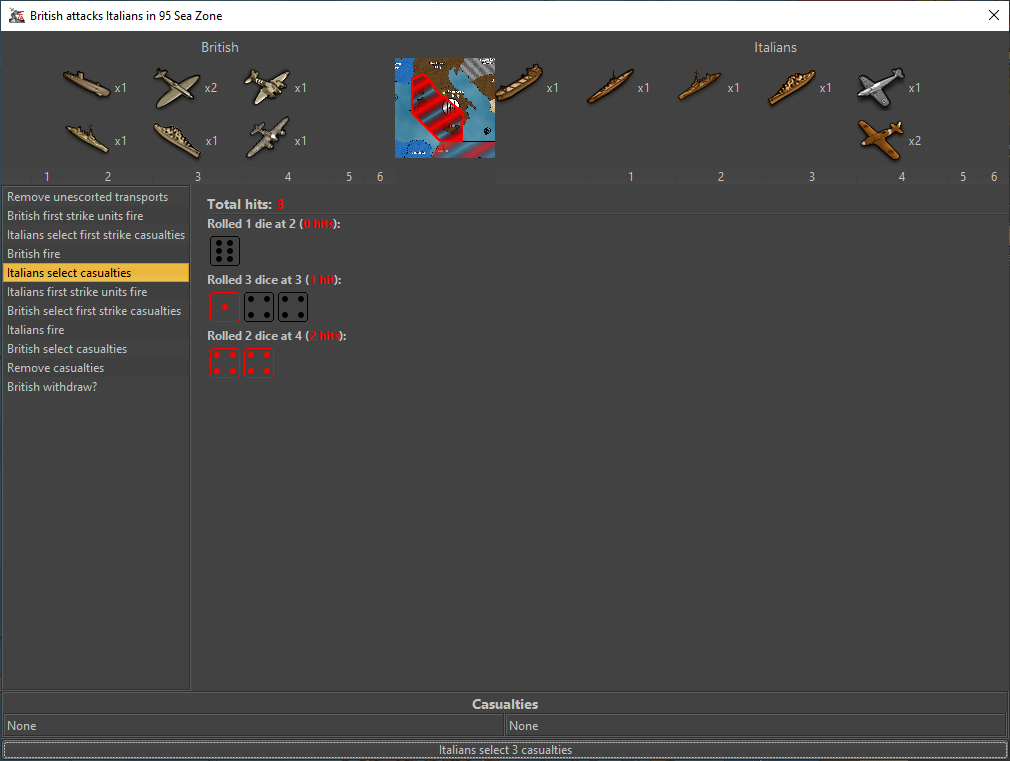Select the British fighter plane icon x2

[x=177, y=88]
